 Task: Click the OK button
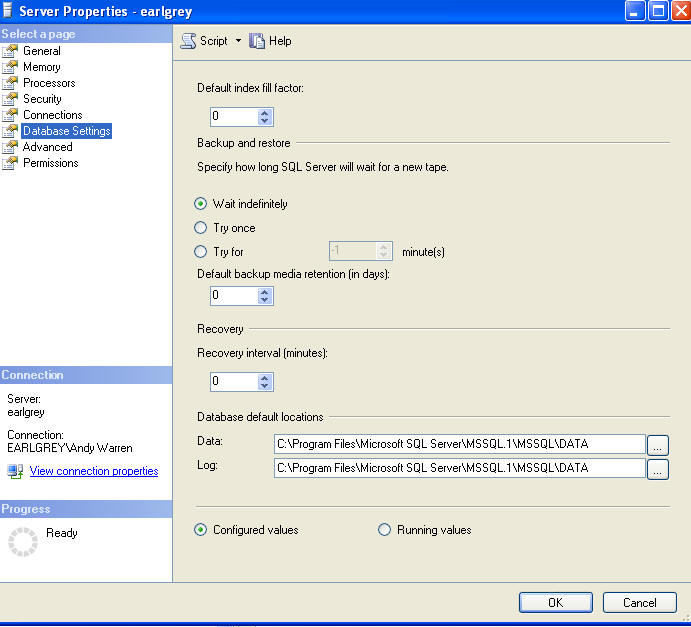[556, 602]
